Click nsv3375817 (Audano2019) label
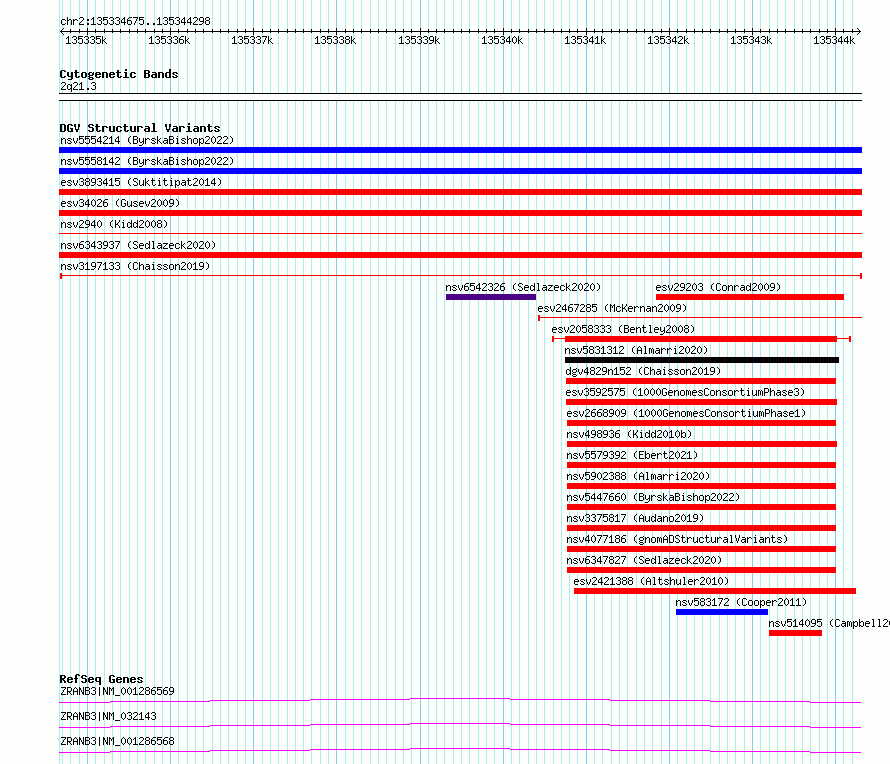The image size is (890, 764). [635, 518]
